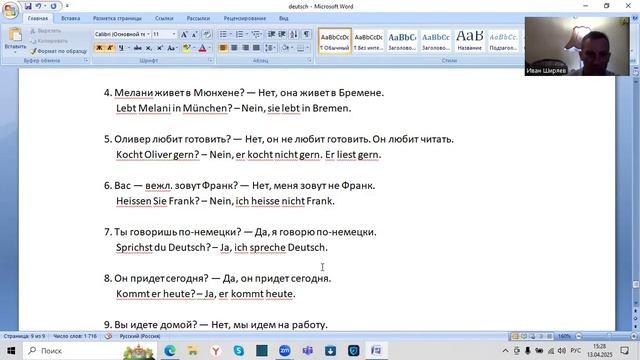Center align the paragraph
The width and height of the screenshot is (640, 360).
234,48
